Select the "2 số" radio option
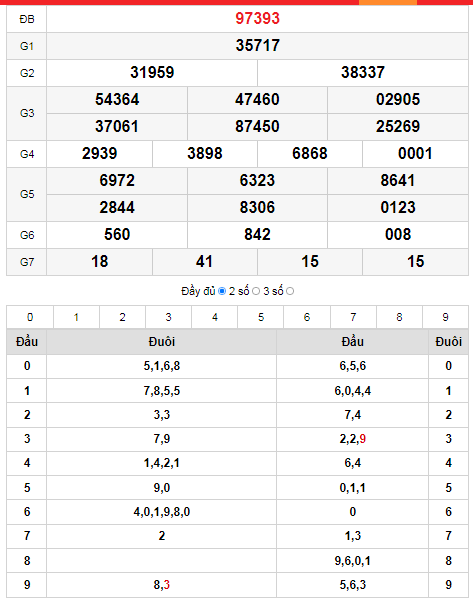 [x=256, y=291]
